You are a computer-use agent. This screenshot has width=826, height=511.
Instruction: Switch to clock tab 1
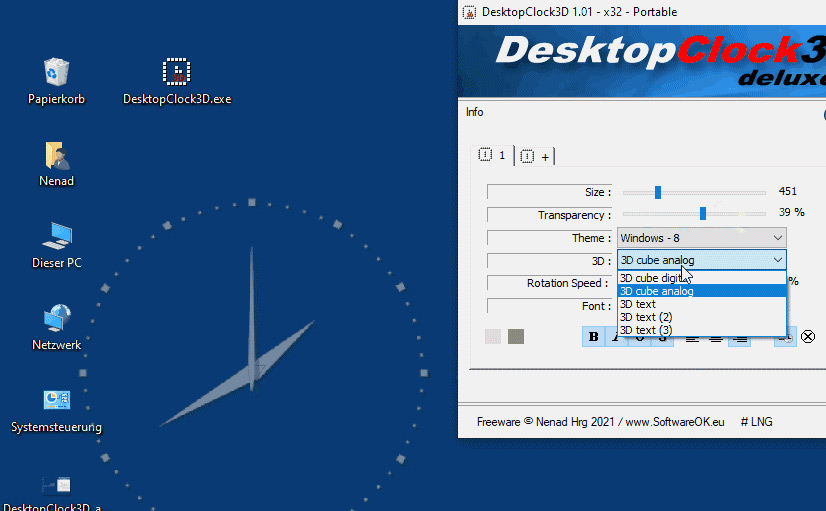(492, 155)
